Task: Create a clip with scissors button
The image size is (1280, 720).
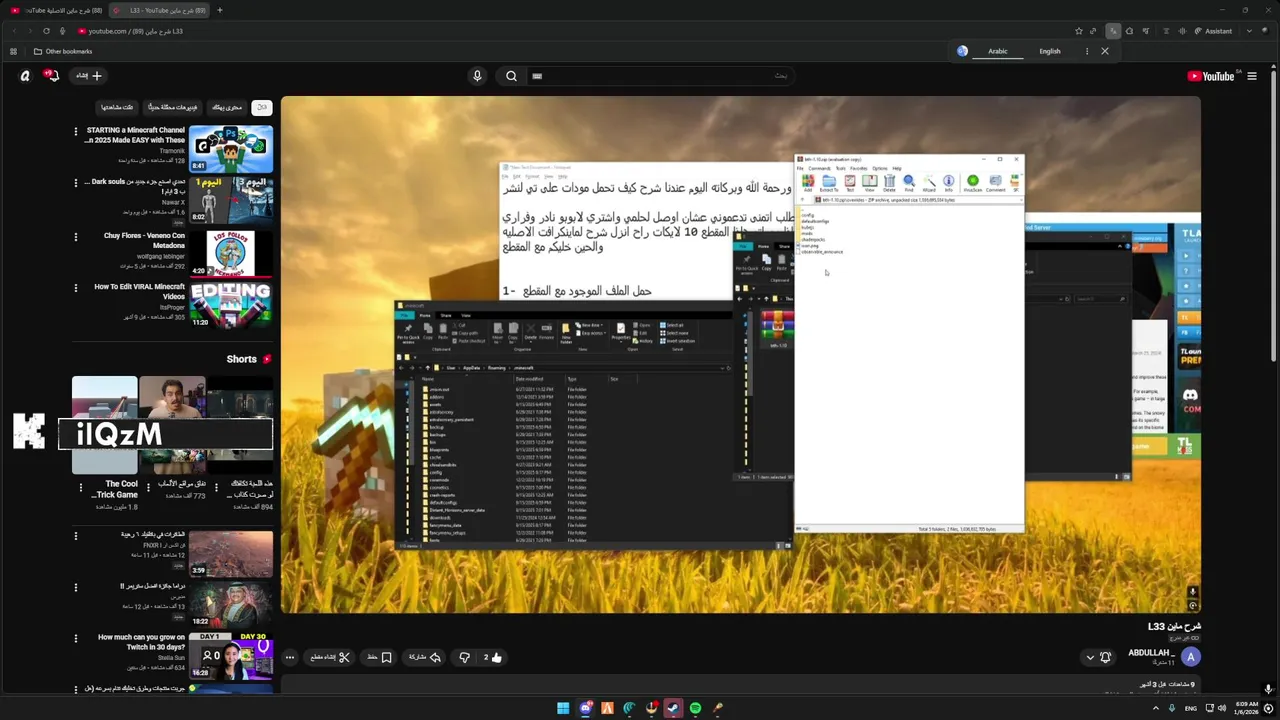Action: pos(330,657)
